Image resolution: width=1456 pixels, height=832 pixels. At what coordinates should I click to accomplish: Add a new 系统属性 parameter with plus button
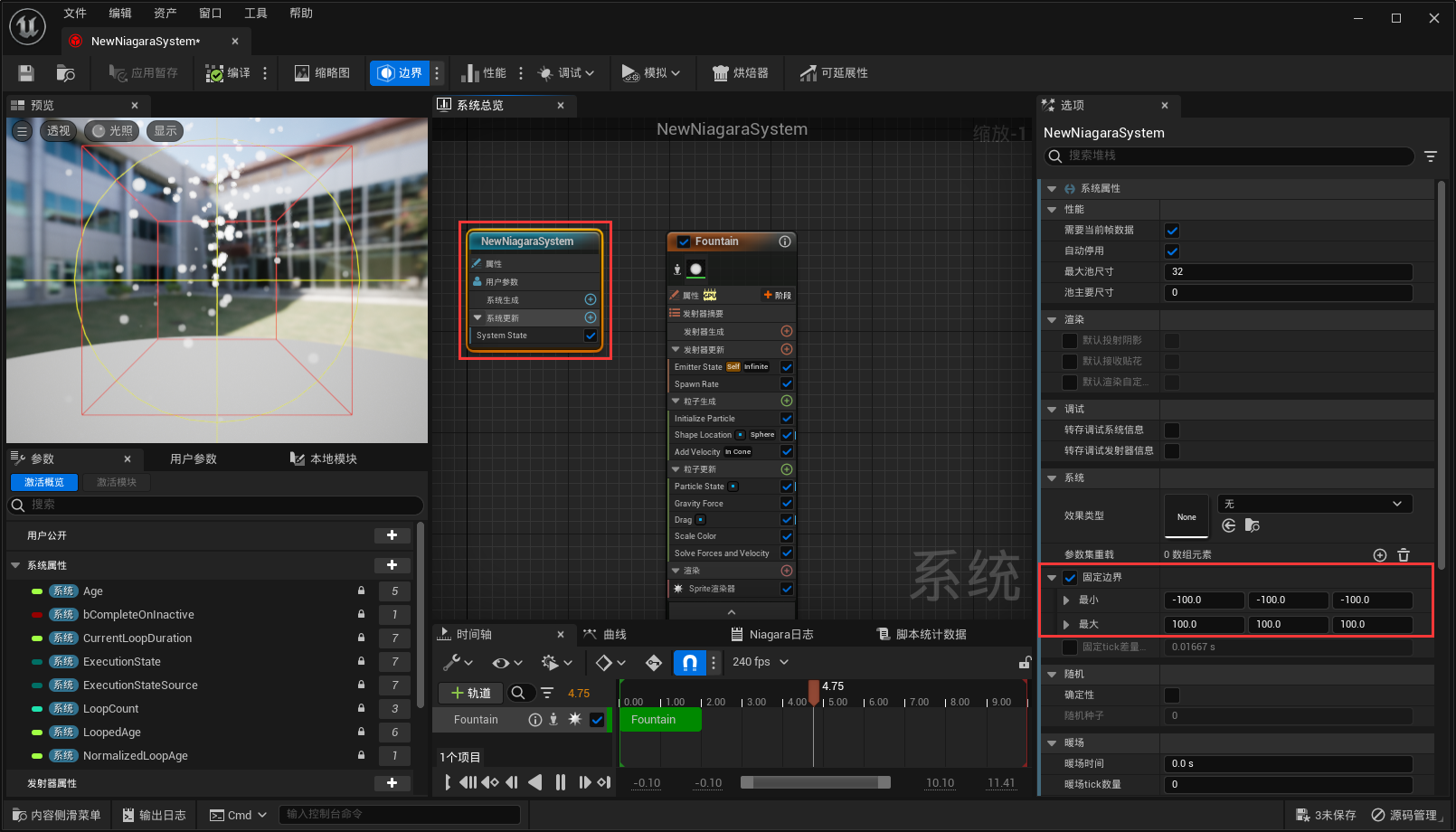click(392, 565)
